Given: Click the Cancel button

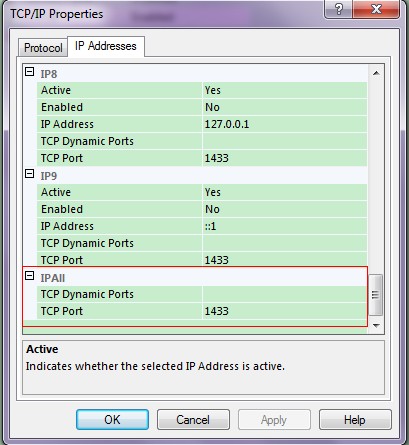Looking at the screenshot, I should [193, 419].
